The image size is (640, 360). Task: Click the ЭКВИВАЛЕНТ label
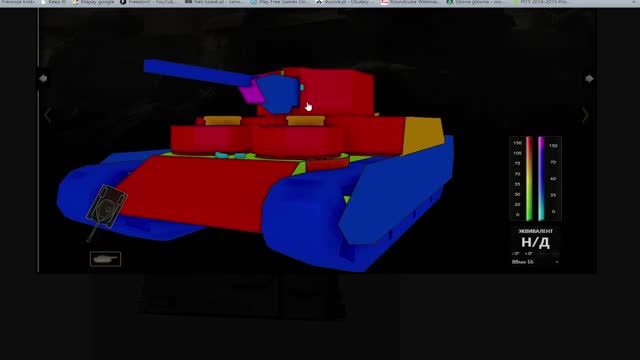point(535,231)
